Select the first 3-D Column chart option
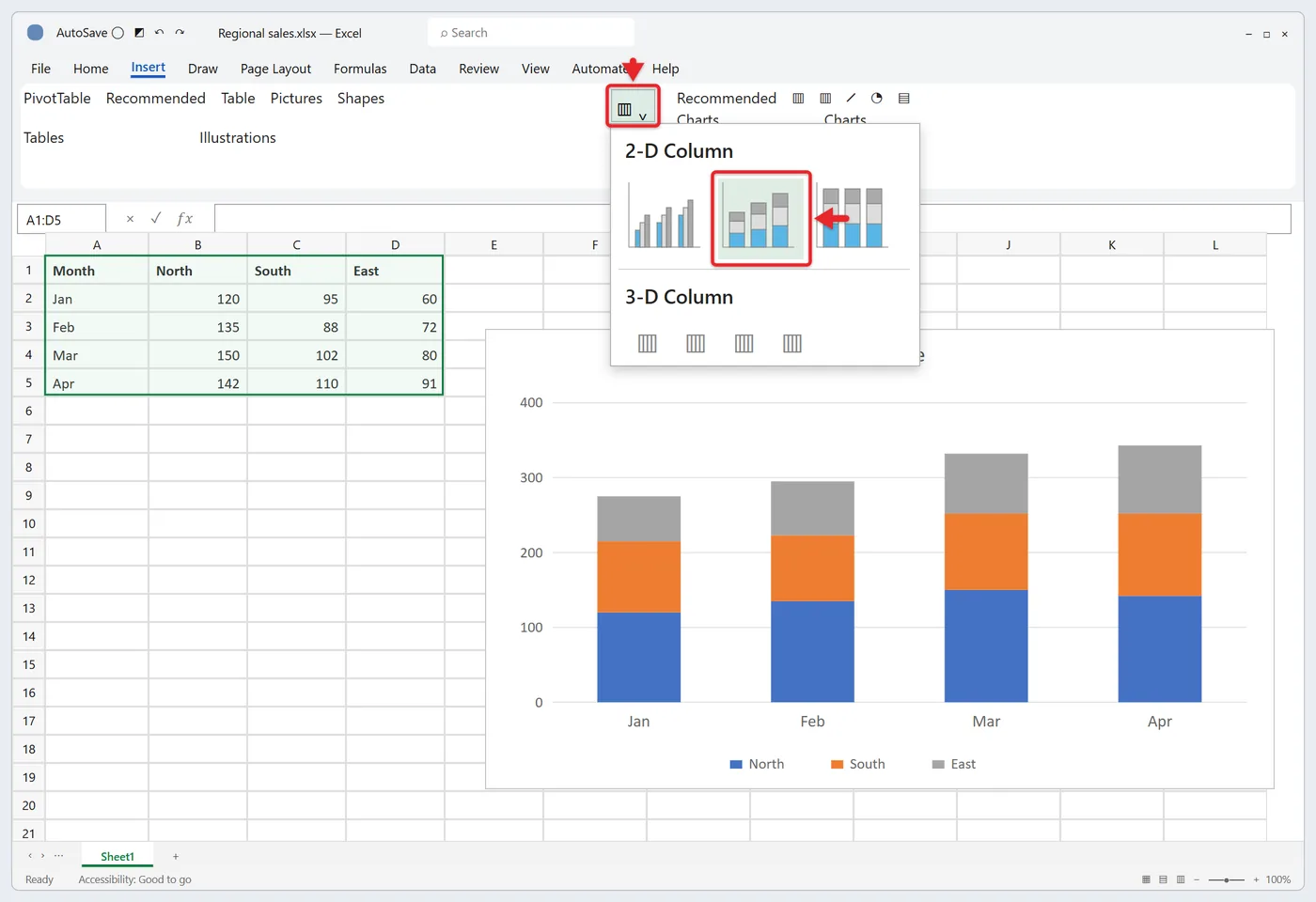 click(x=648, y=343)
